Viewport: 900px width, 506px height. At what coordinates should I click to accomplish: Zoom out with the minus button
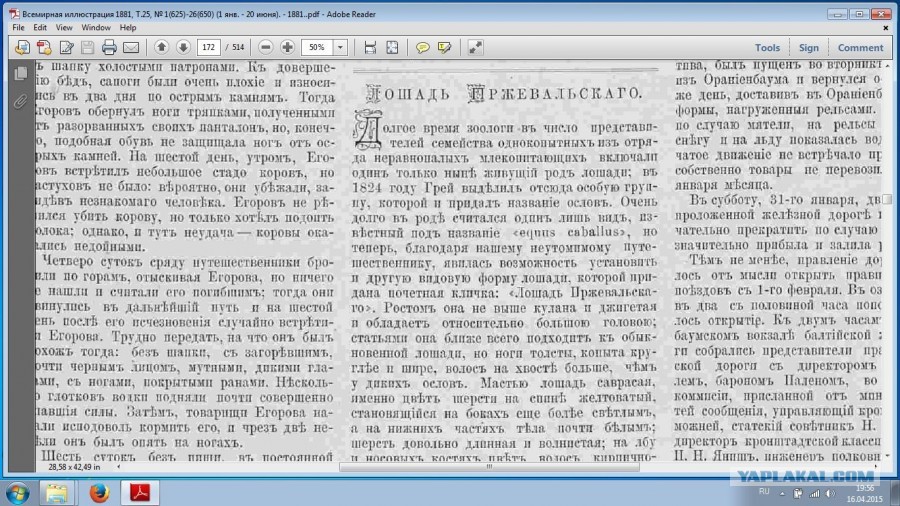pos(265,47)
